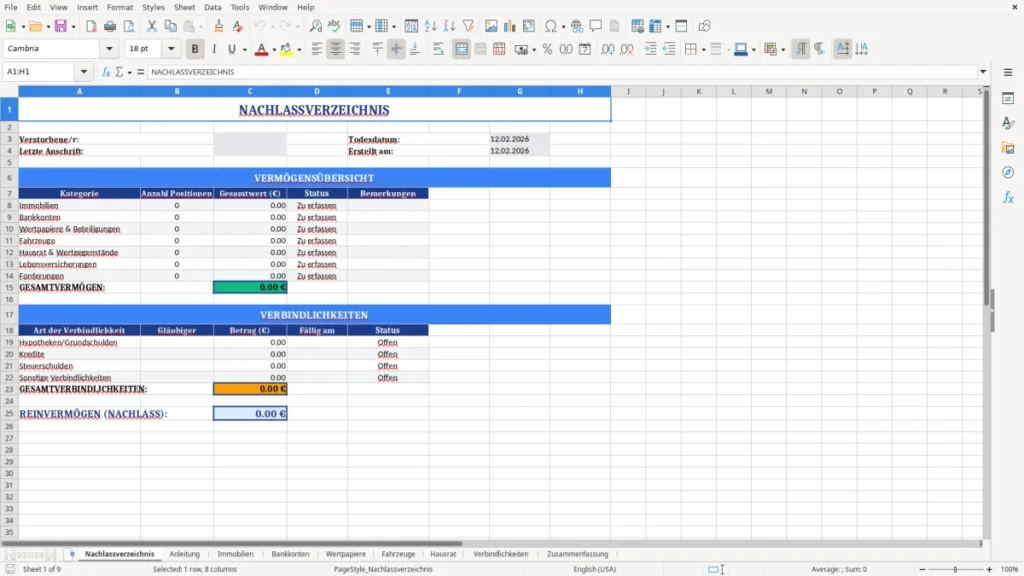Toggle vertical center alignment
This screenshot has height=576, width=1024.
[396, 49]
